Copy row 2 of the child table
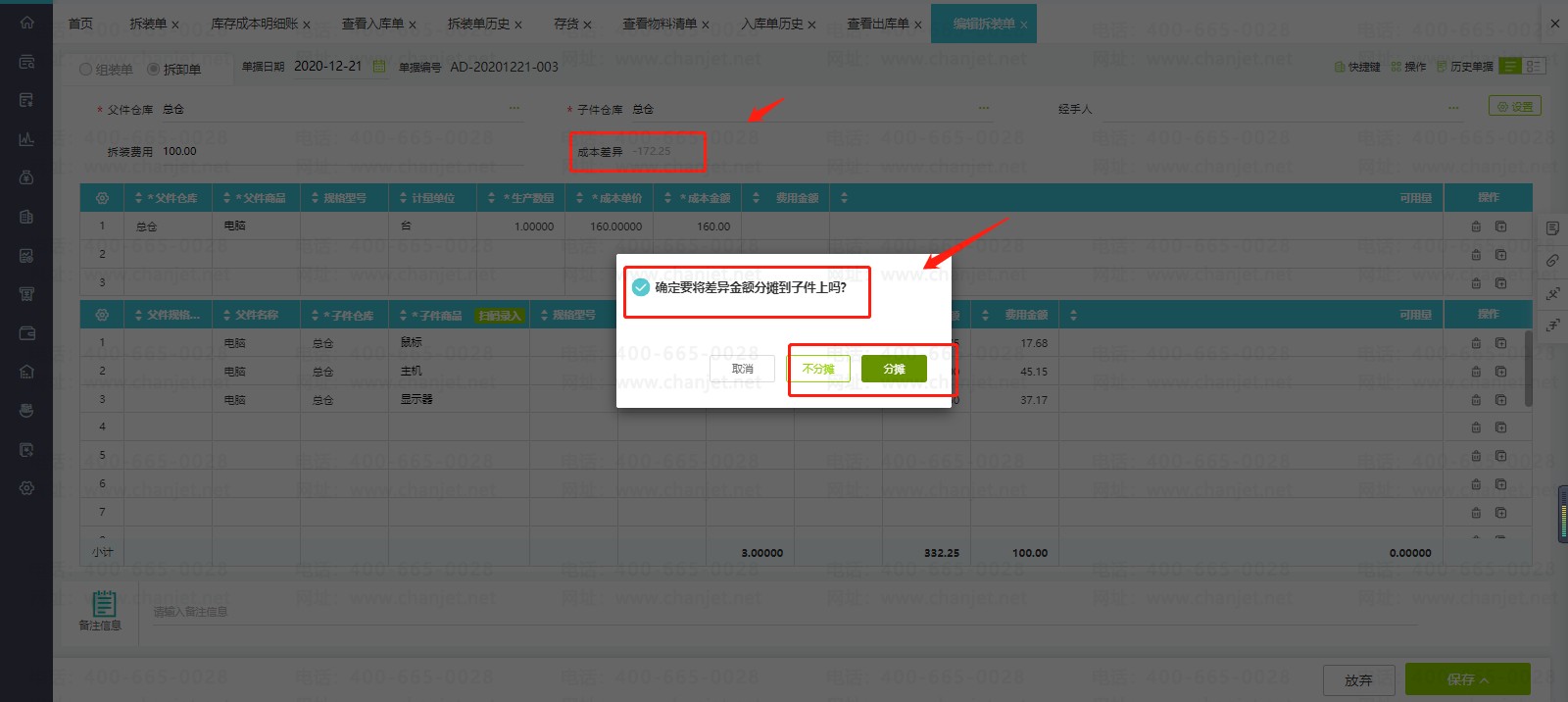The height and width of the screenshot is (702, 1568). [1500, 372]
